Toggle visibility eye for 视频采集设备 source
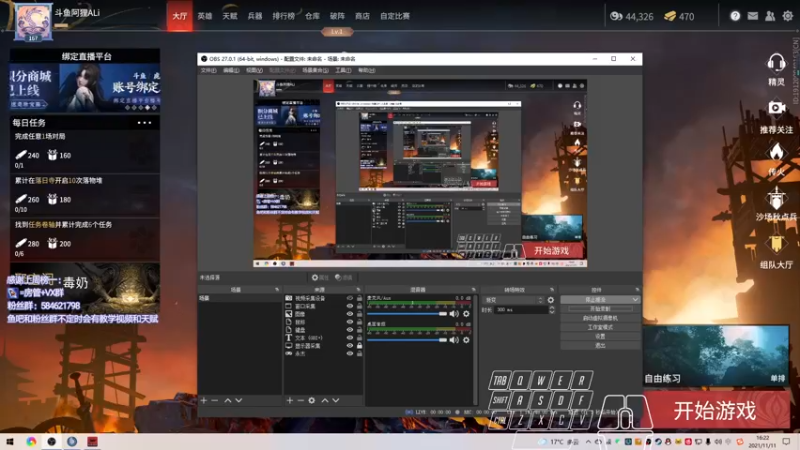This screenshot has width=800, height=450. click(x=349, y=298)
